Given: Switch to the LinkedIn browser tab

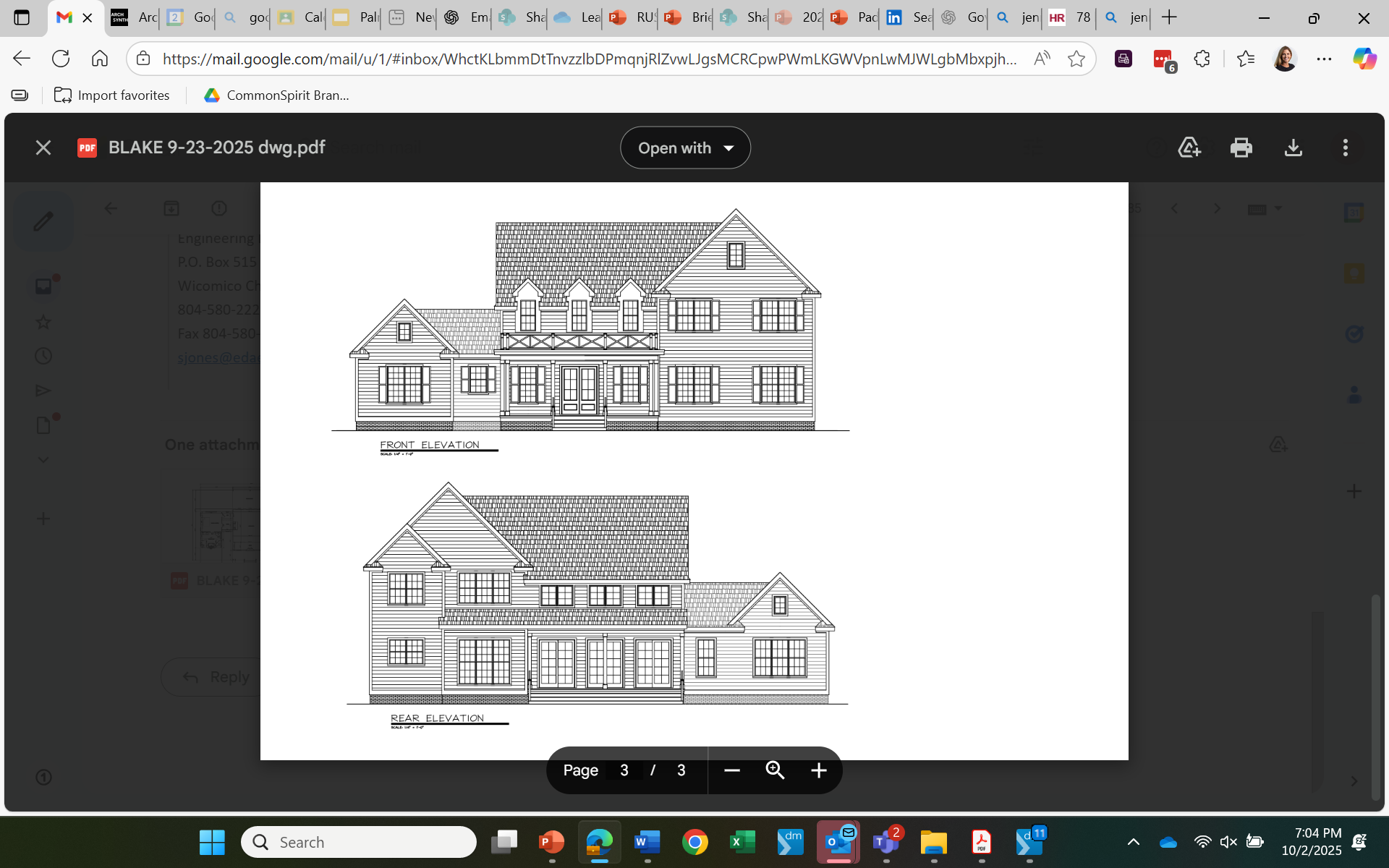Looking at the screenshot, I should [x=907, y=17].
